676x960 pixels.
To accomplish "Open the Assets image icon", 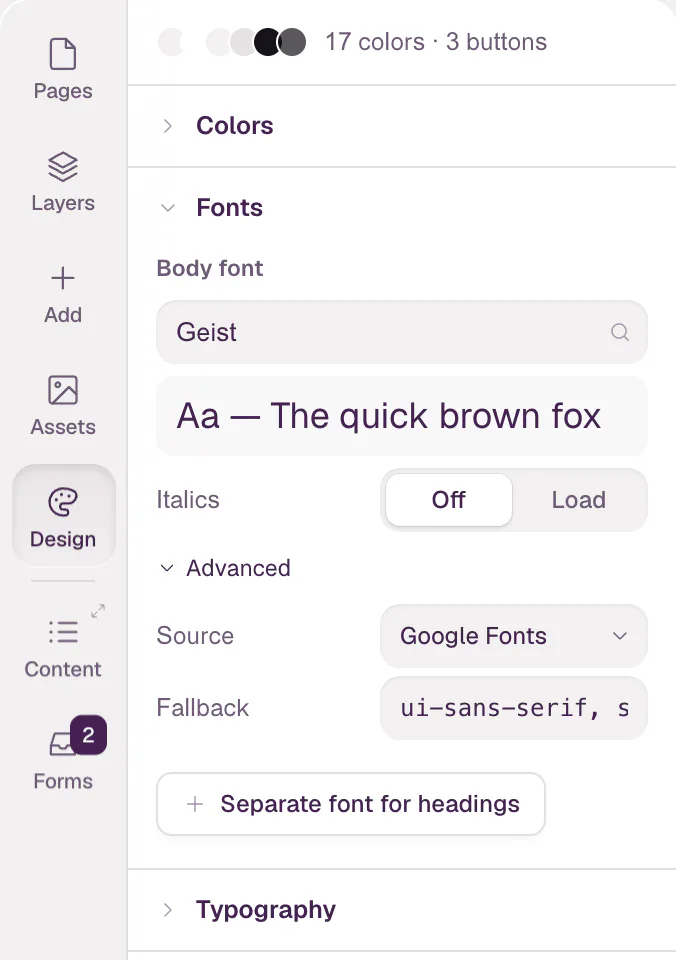I will pyautogui.click(x=62, y=390).
